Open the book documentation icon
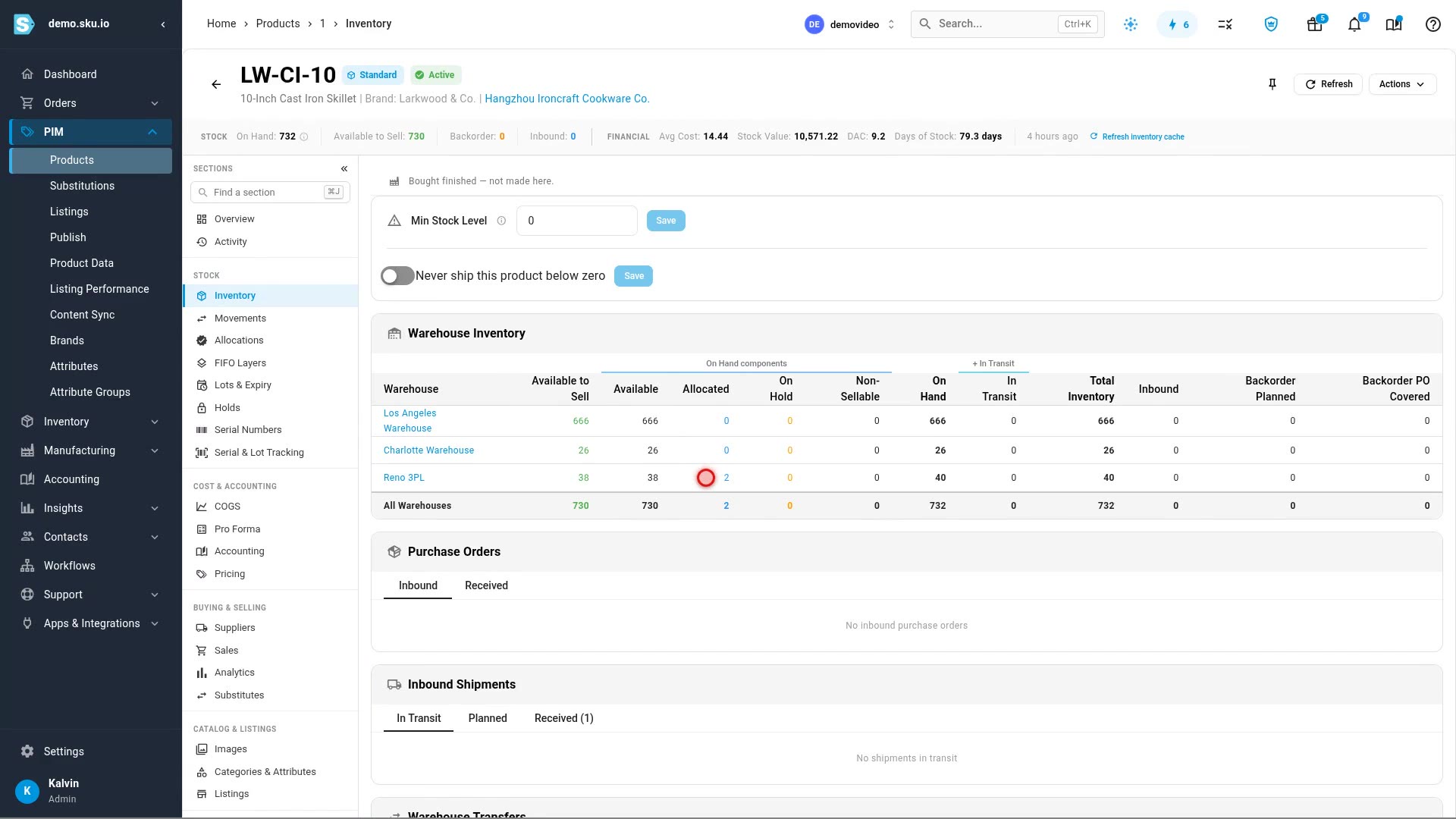Screen dimensions: 1456x819 pos(1394,24)
